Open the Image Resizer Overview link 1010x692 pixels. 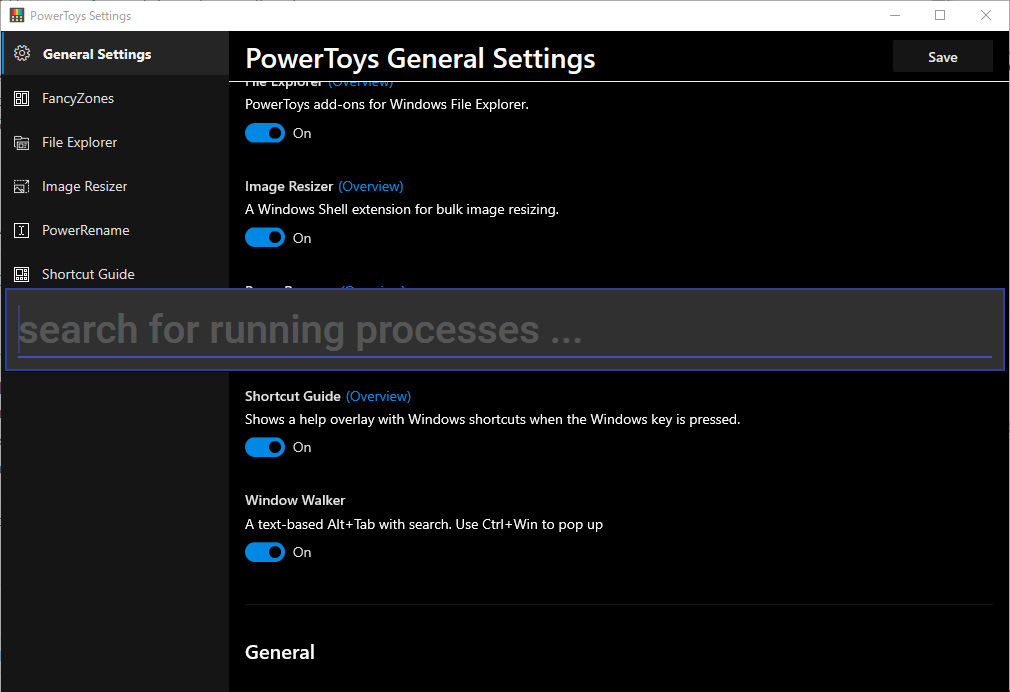[x=371, y=186]
